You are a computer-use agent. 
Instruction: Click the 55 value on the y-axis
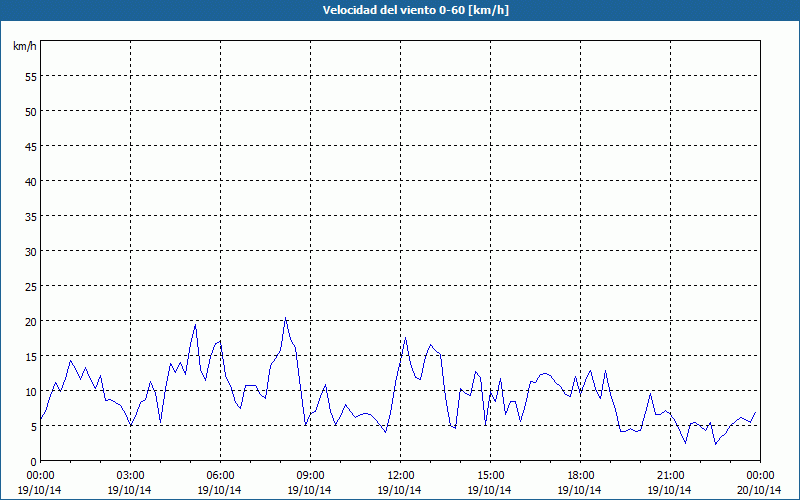point(31,77)
